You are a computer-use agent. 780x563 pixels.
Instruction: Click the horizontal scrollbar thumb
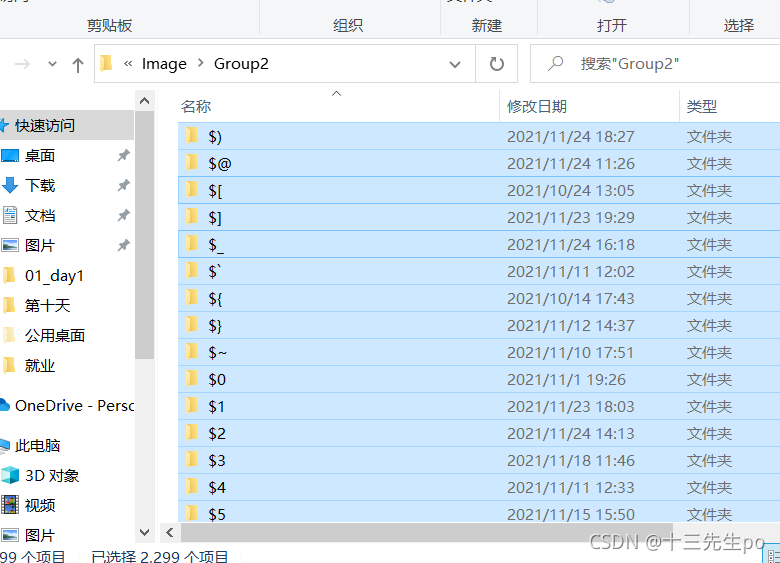tap(426, 532)
